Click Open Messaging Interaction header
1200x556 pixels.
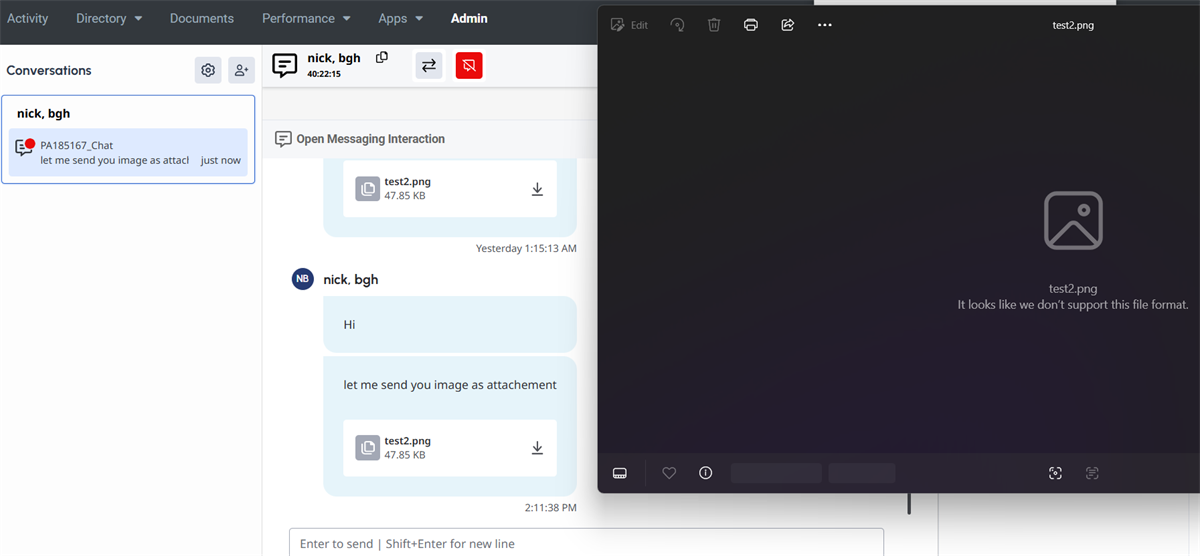point(360,139)
